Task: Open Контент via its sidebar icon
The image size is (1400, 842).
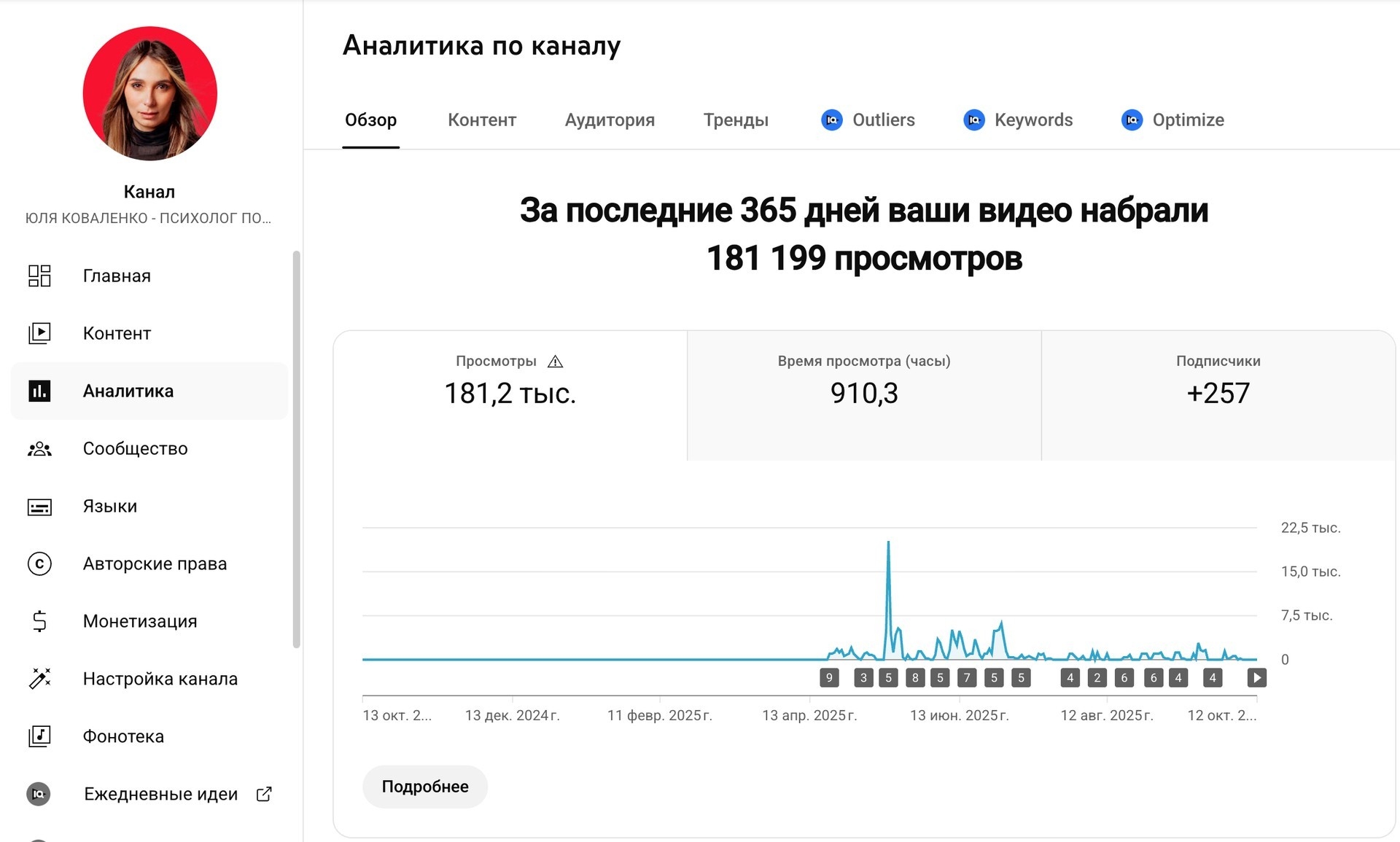Action: (39, 333)
